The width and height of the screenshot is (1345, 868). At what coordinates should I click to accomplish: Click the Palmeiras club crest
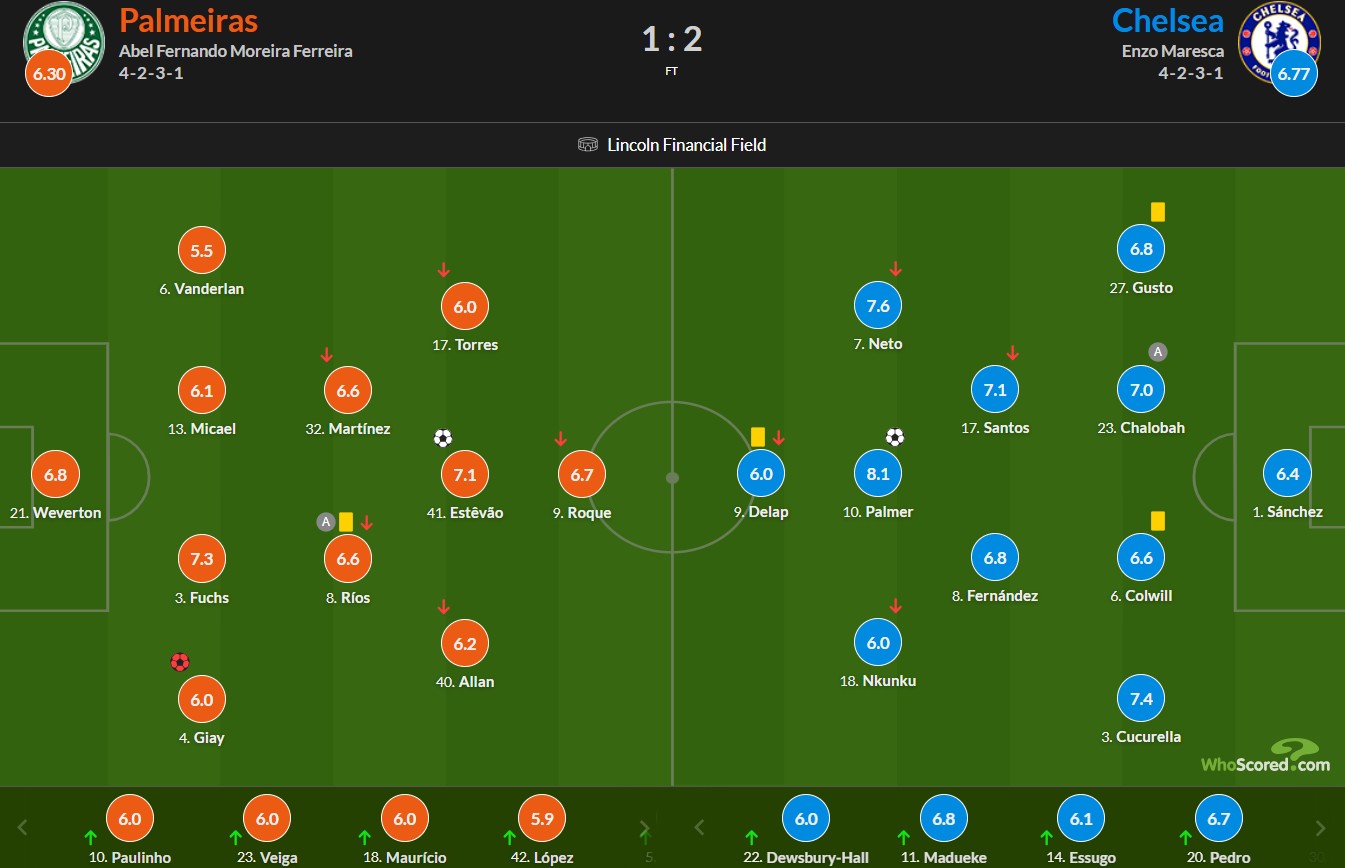click(64, 42)
